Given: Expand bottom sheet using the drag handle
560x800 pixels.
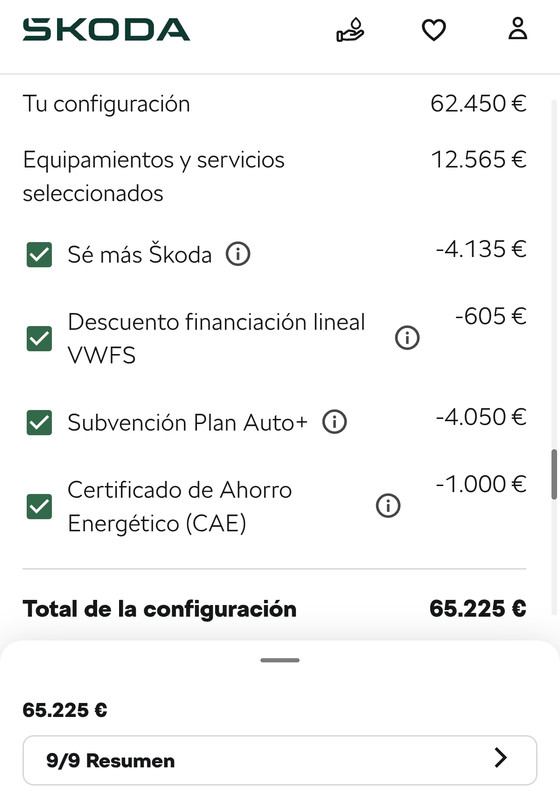Looking at the screenshot, I should (x=279, y=660).
